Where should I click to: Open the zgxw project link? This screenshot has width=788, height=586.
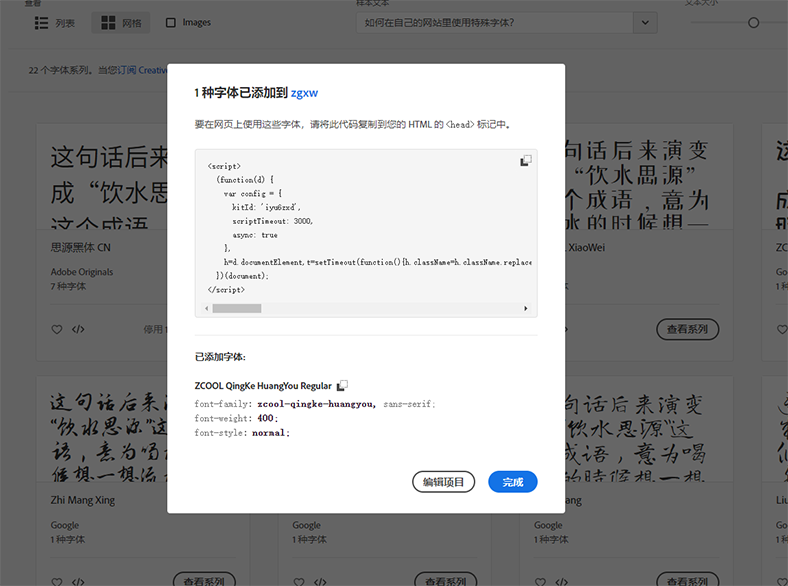(304, 93)
